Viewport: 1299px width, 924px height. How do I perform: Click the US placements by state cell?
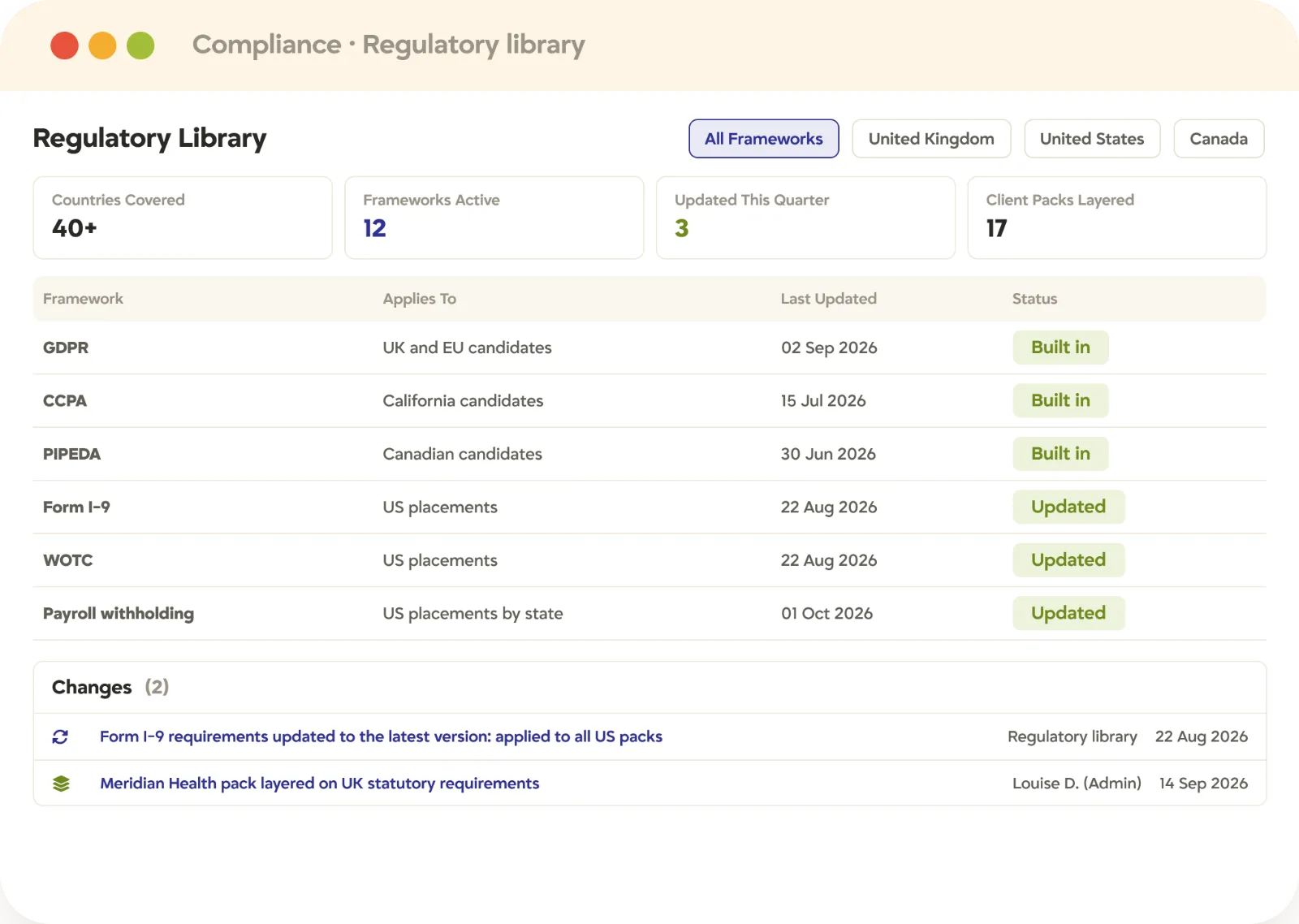pyautogui.click(x=473, y=614)
